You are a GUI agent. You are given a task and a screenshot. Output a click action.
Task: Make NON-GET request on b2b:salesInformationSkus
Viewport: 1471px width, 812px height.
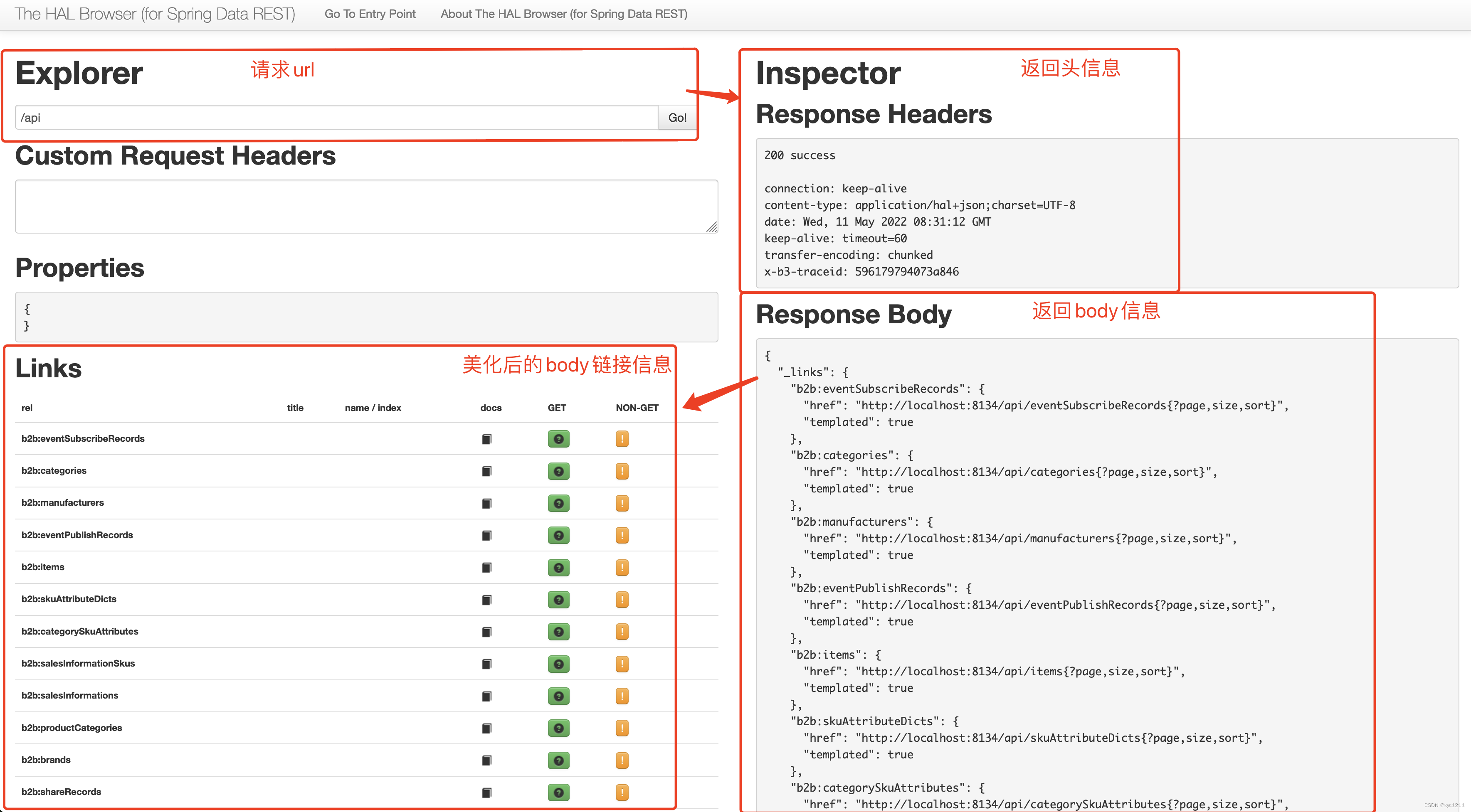(622, 664)
